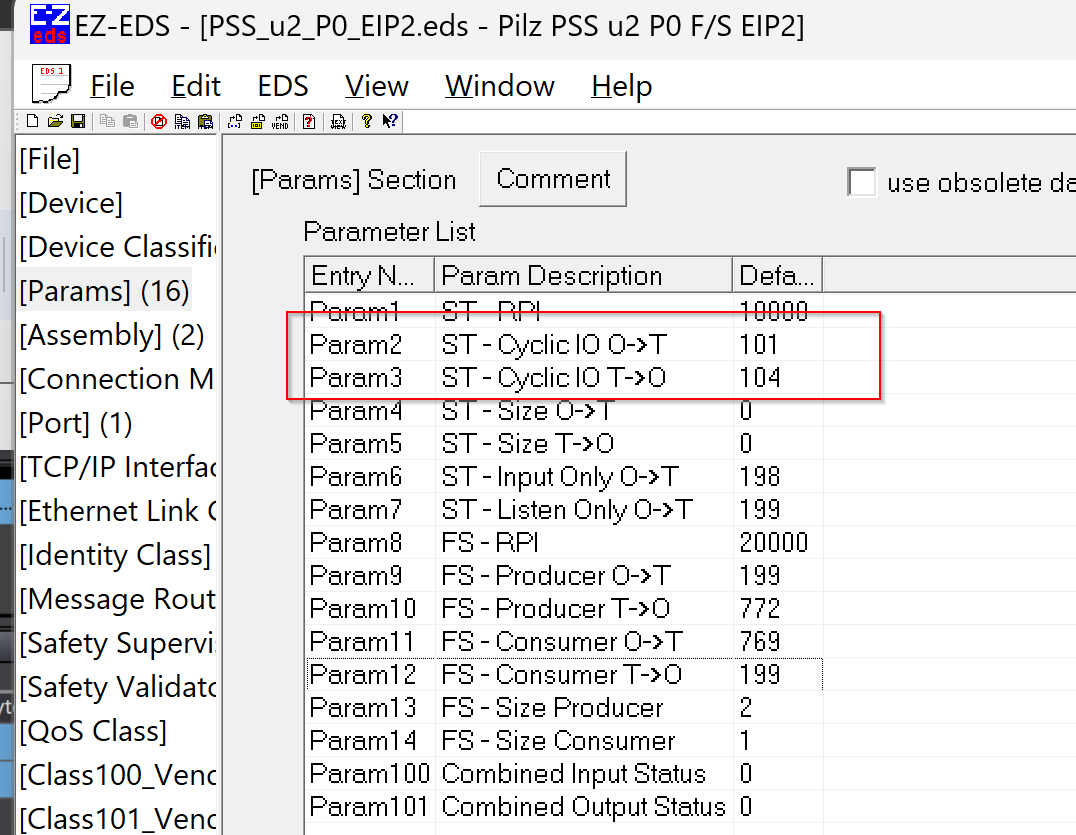1076x835 pixels.
Task: Click the insert yellow-box entry toolbar icon
Action: click(x=257, y=121)
